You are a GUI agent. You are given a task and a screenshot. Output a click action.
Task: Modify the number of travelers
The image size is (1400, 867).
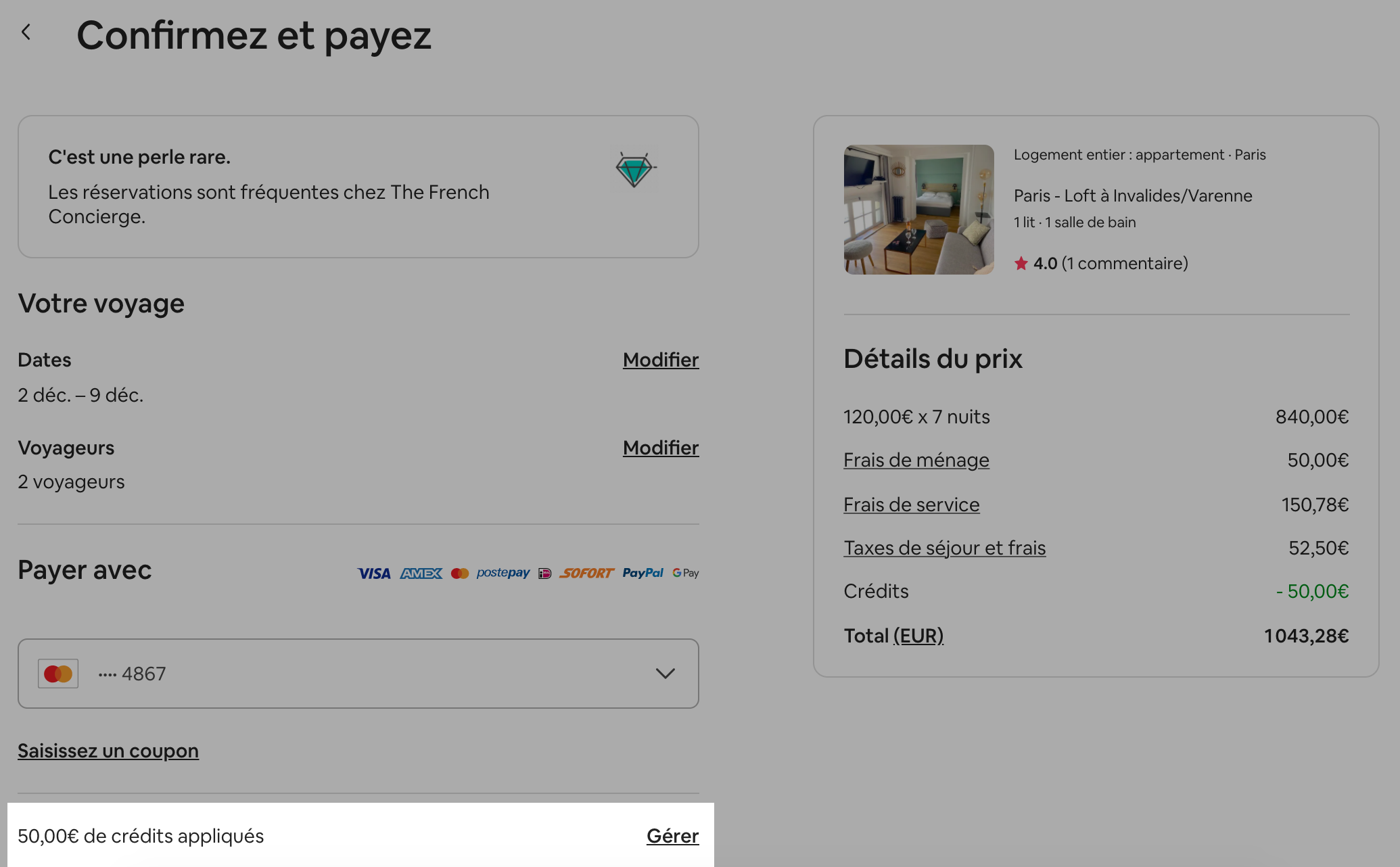coord(661,448)
